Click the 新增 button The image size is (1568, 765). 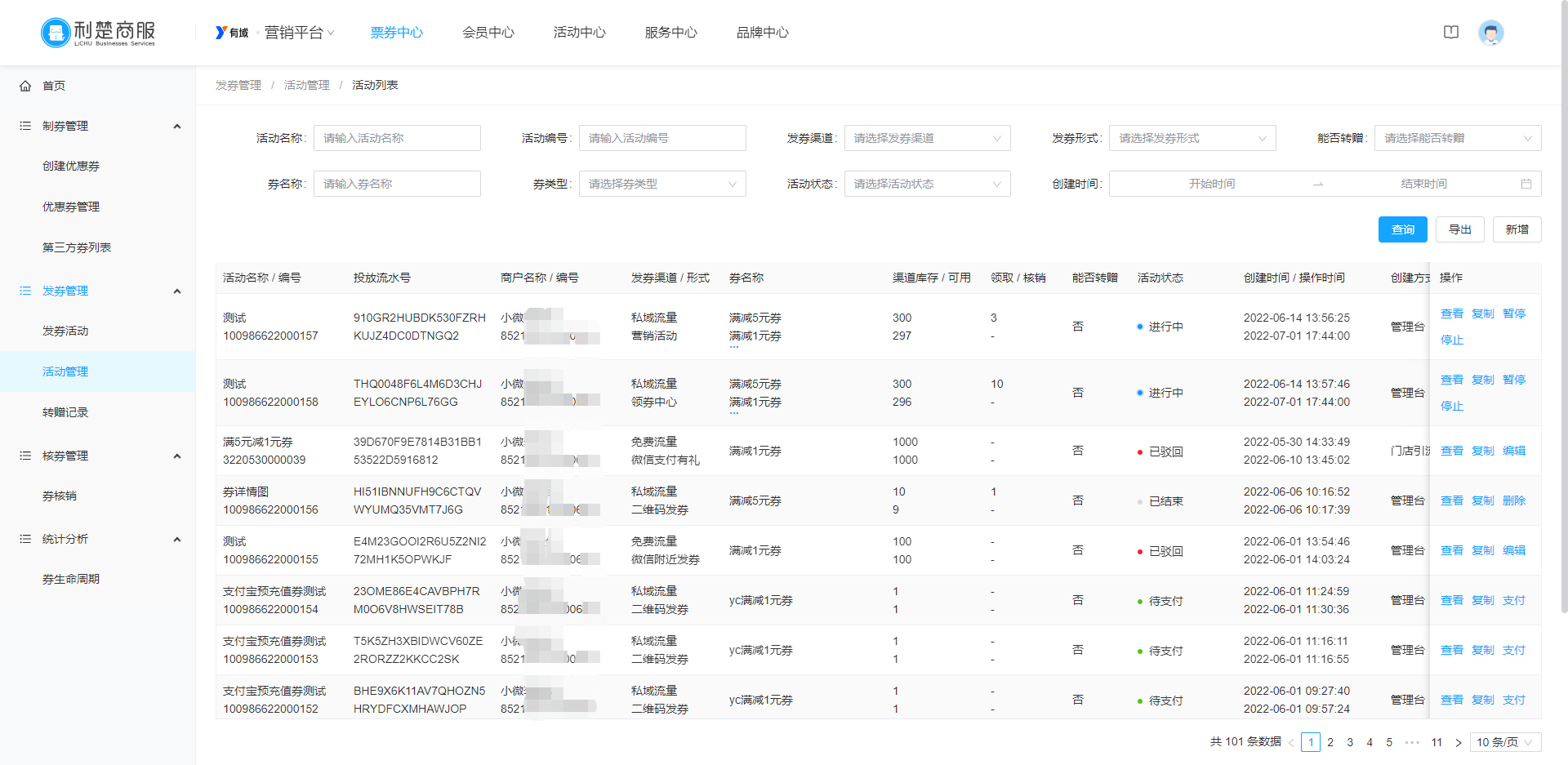coord(1517,229)
